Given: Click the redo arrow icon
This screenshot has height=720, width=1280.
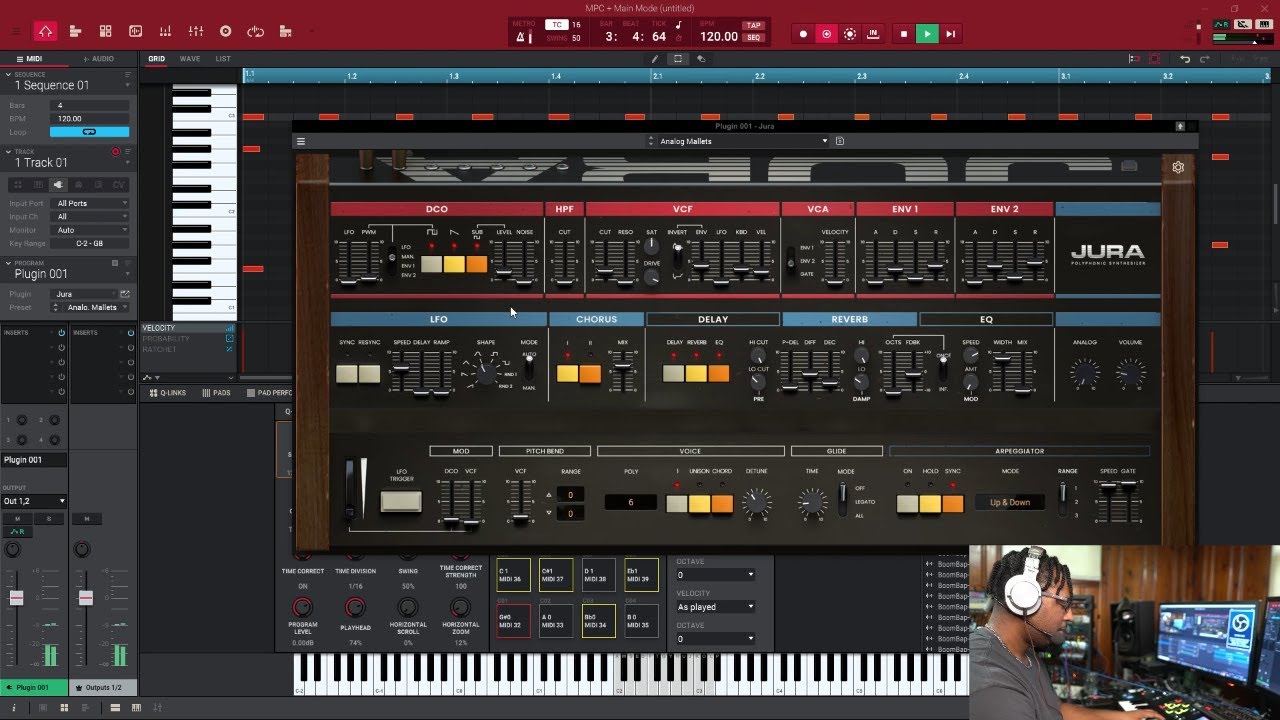Looking at the screenshot, I should [x=1204, y=59].
